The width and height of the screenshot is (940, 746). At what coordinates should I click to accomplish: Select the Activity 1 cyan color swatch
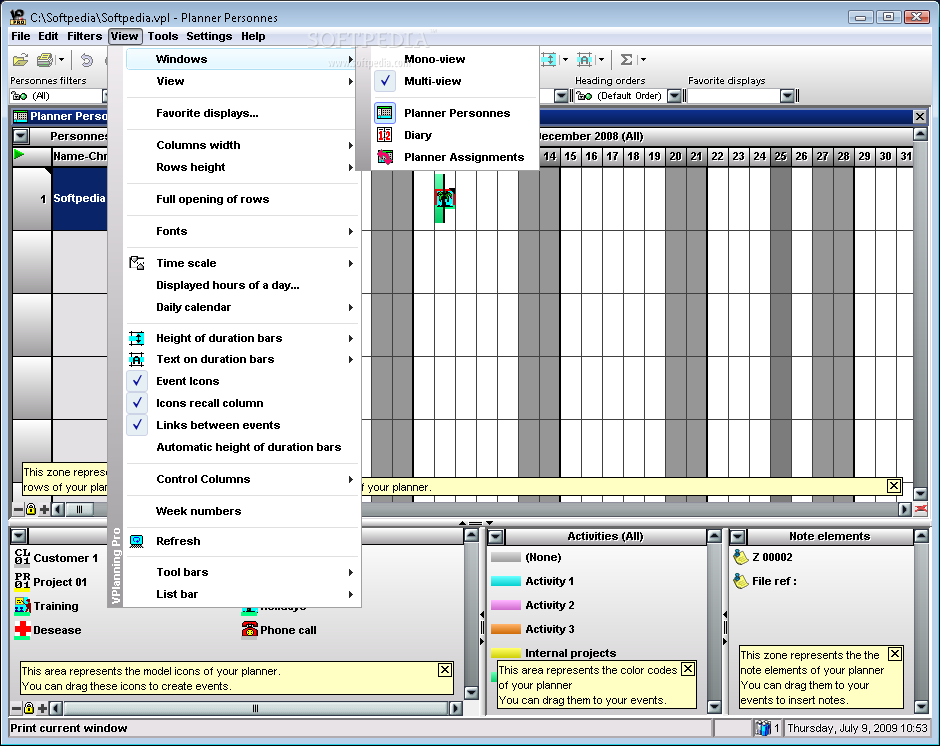tap(505, 581)
